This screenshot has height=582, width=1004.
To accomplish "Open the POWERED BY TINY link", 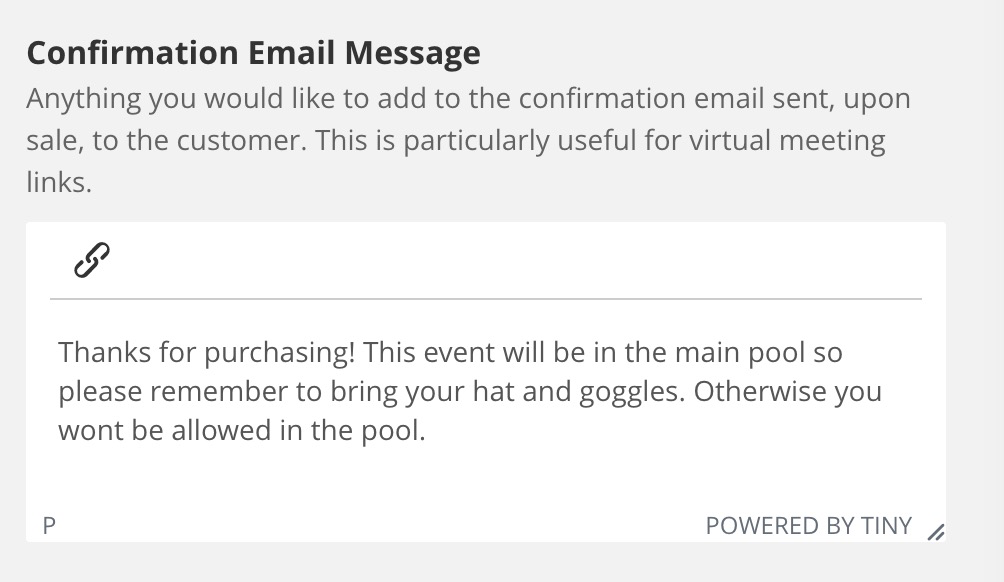I will 808,526.
